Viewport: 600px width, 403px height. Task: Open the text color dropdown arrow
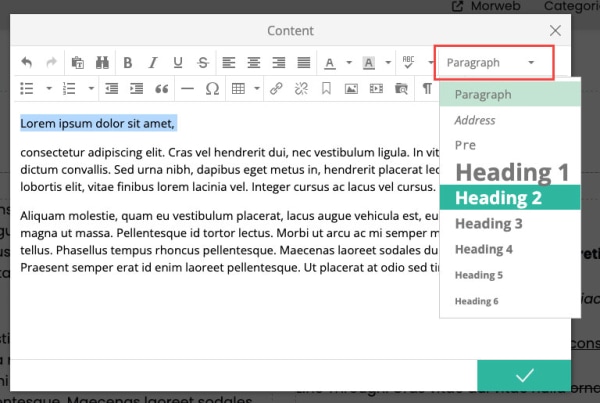click(349, 62)
